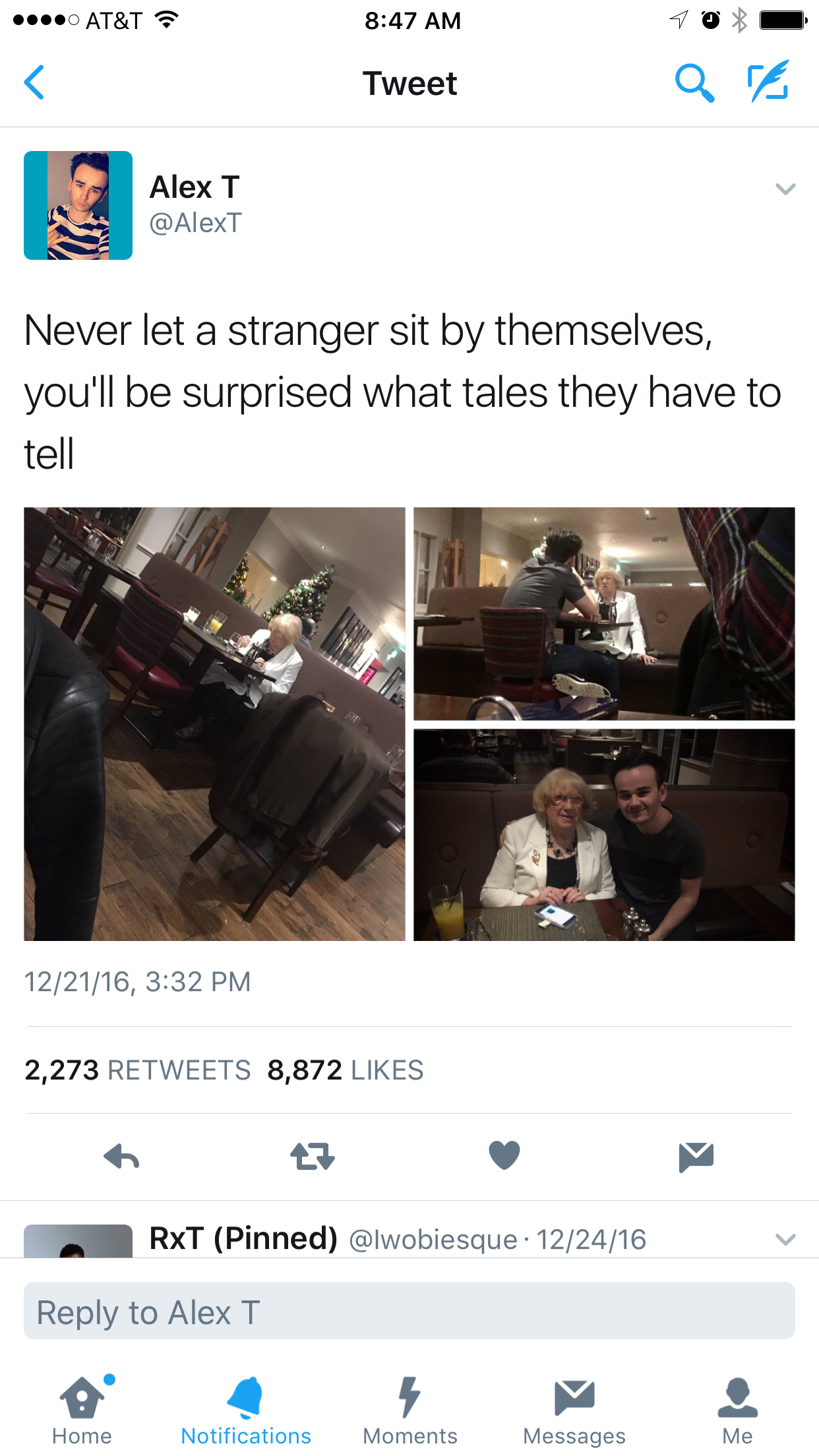Screen dimensions: 819x1456
Task: Open the Notifications tab
Action: (246, 1410)
